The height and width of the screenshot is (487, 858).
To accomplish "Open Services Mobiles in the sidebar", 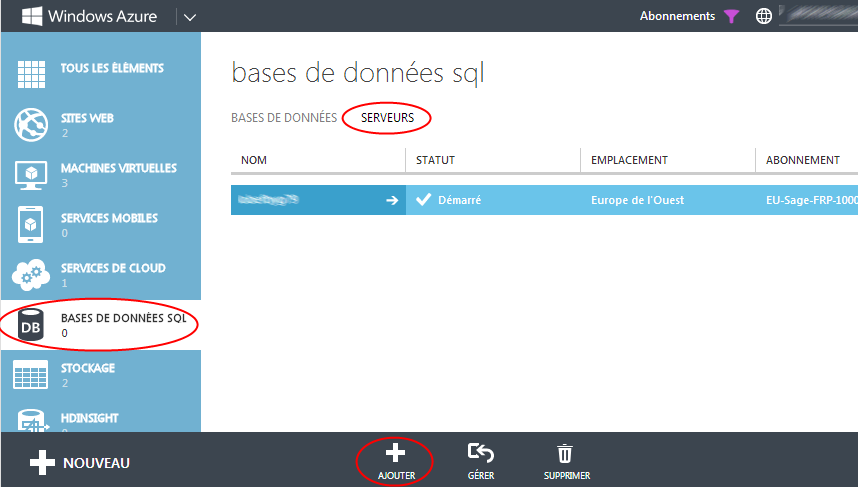I will pyautogui.click(x=109, y=218).
